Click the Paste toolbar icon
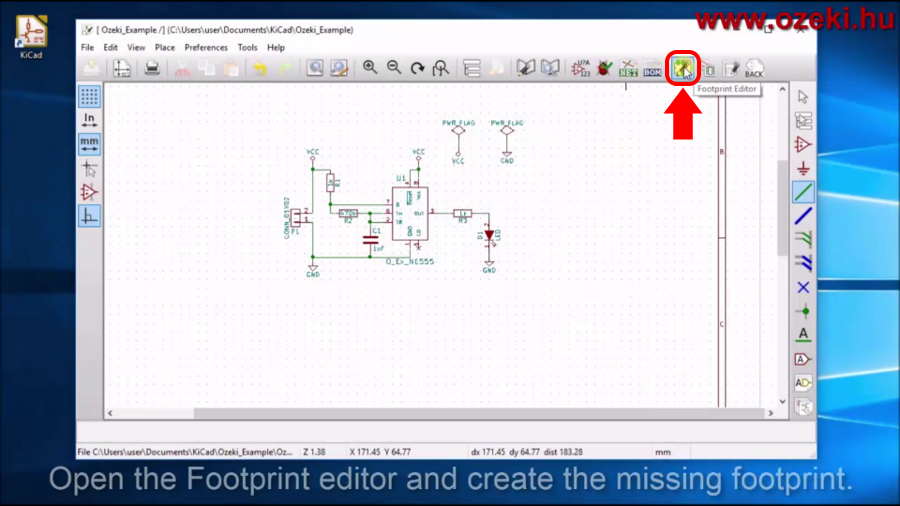 [x=231, y=68]
